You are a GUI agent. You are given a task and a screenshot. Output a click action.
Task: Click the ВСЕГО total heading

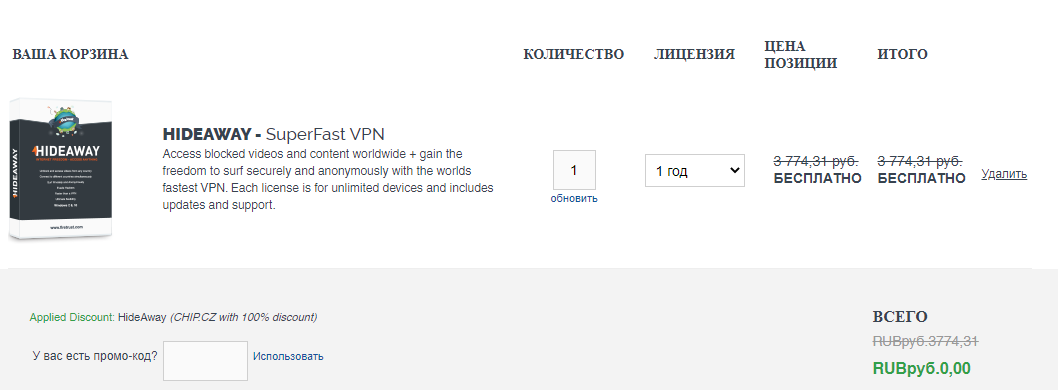pyautogui.click(x=900, y=317)
